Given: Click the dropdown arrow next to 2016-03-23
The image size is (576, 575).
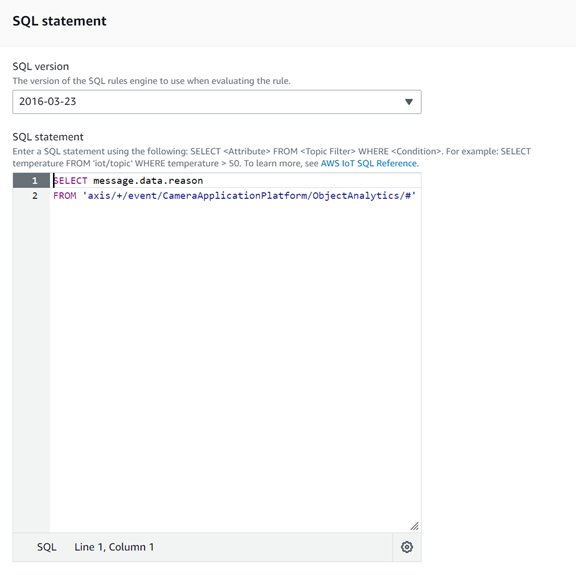Looking at the screenshot, I should coord(408,102).
